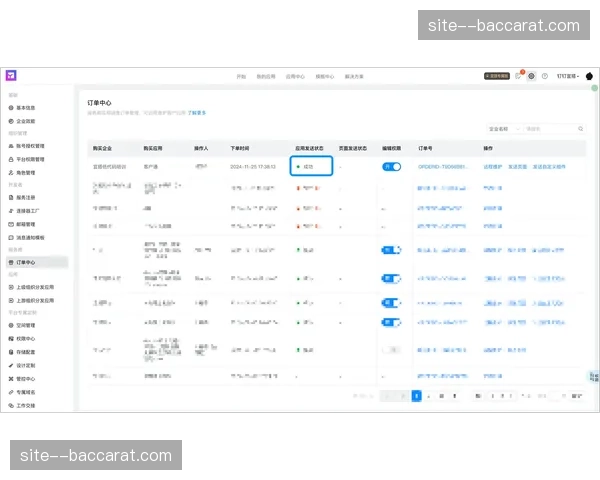Open the 钉钉宜搭 account dropdown
600x480 pixels.
point(568,75)
